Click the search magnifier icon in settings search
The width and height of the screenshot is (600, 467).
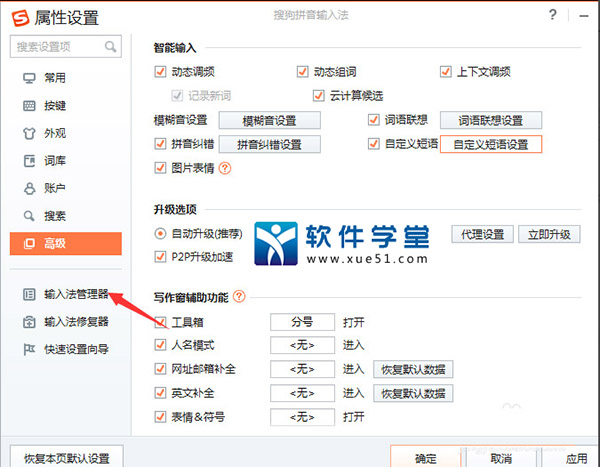point(111,47)
